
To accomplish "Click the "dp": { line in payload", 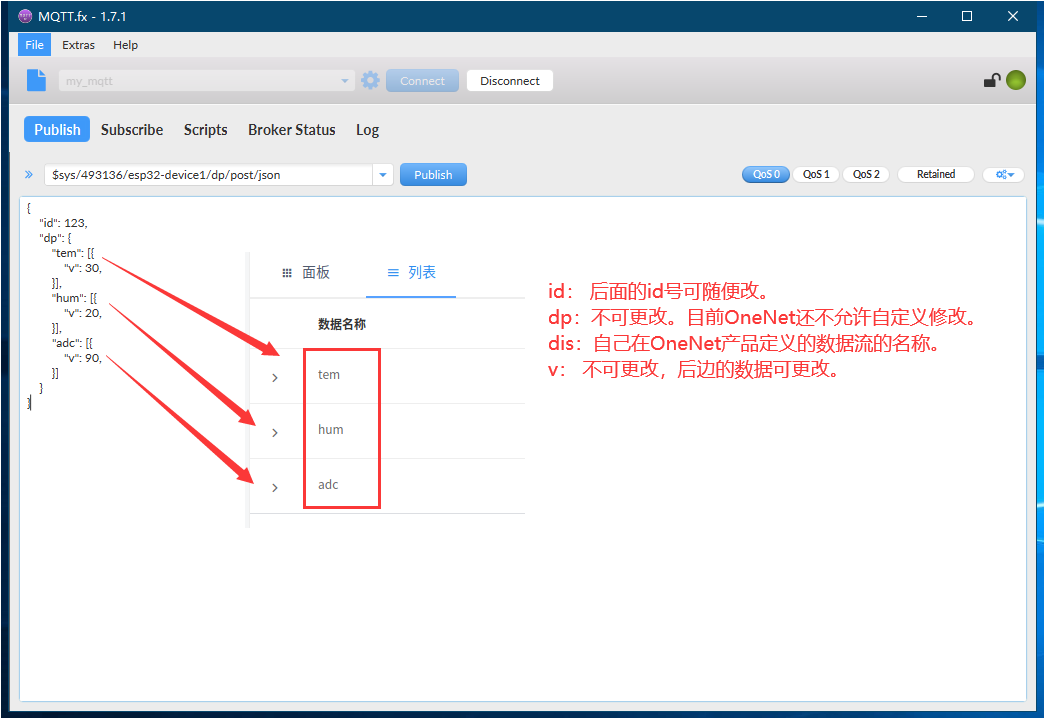I will click(x=55, y=238).
